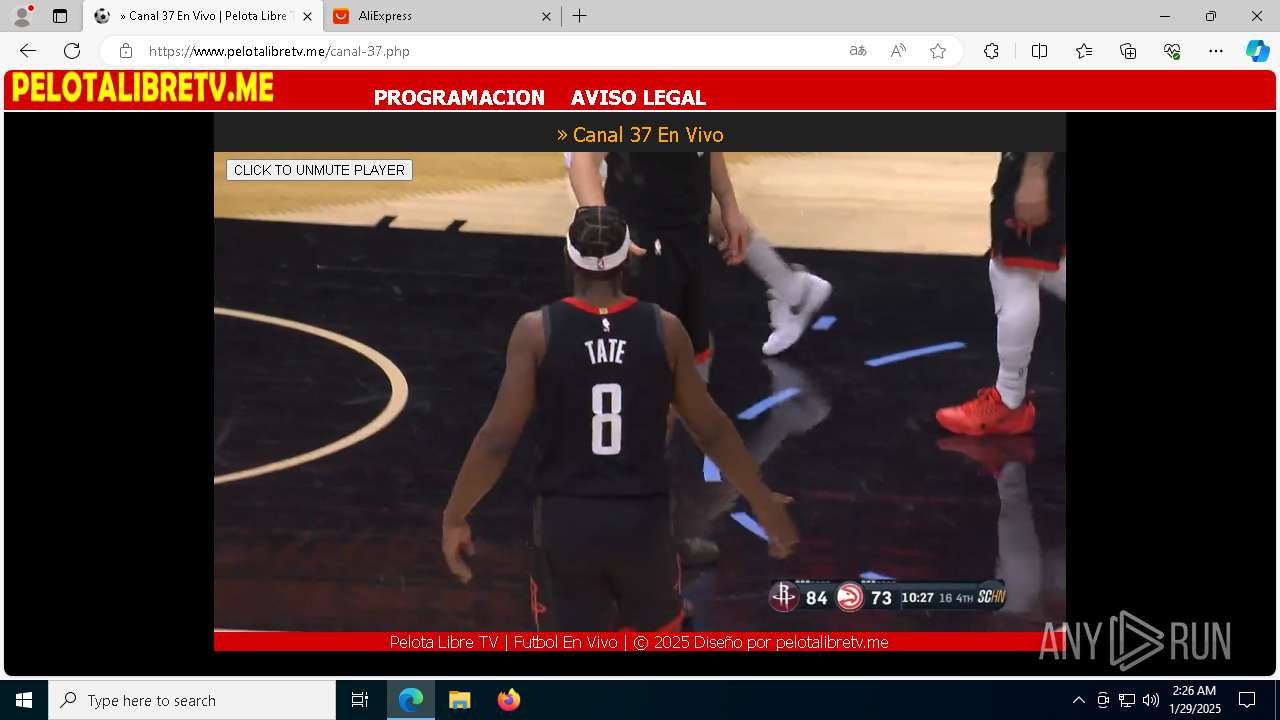Switch to the AliExpress tab
Screen dimensions: 1280x720
click(442, 16)
